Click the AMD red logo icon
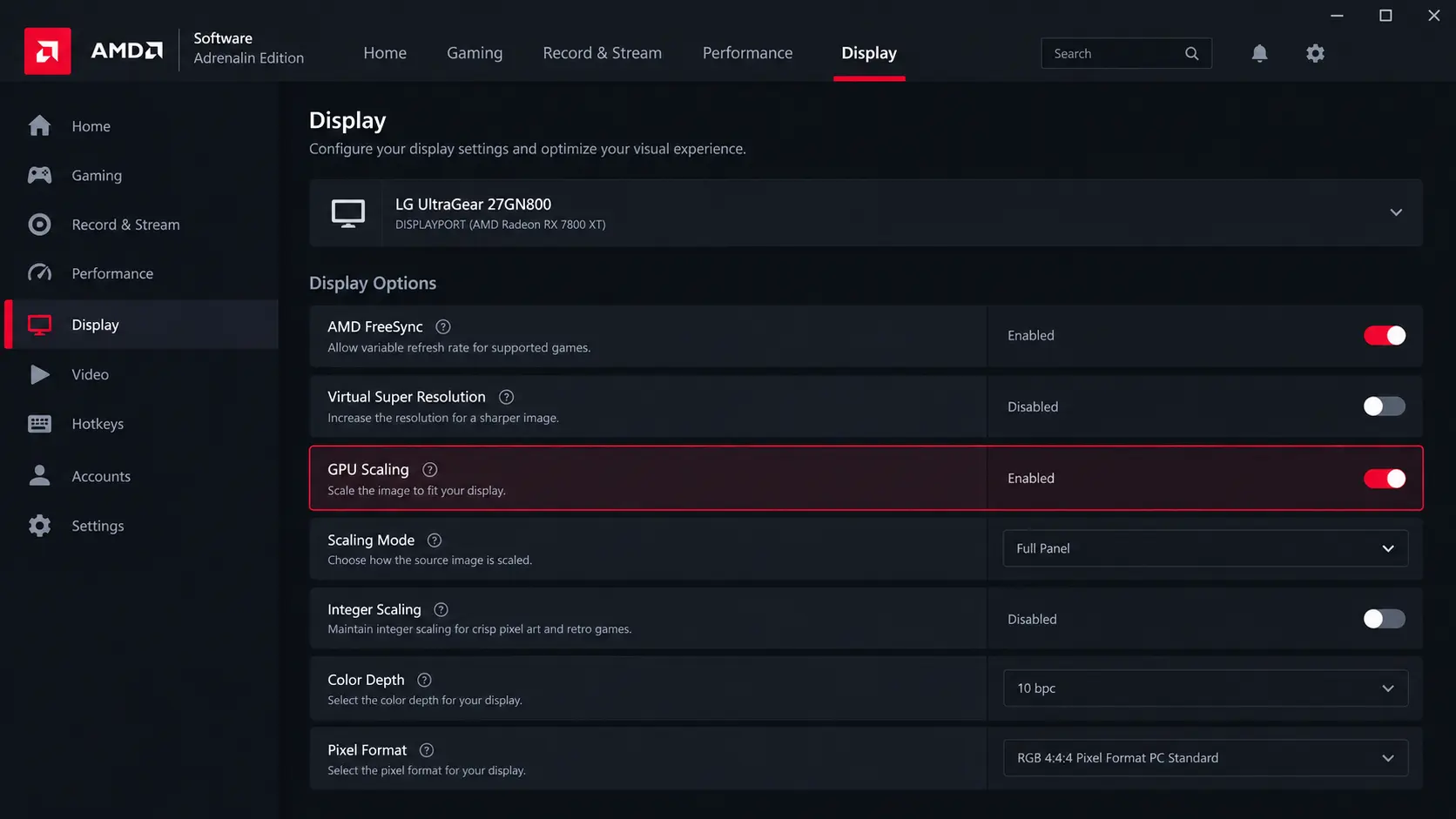 [x=48, y=50]
